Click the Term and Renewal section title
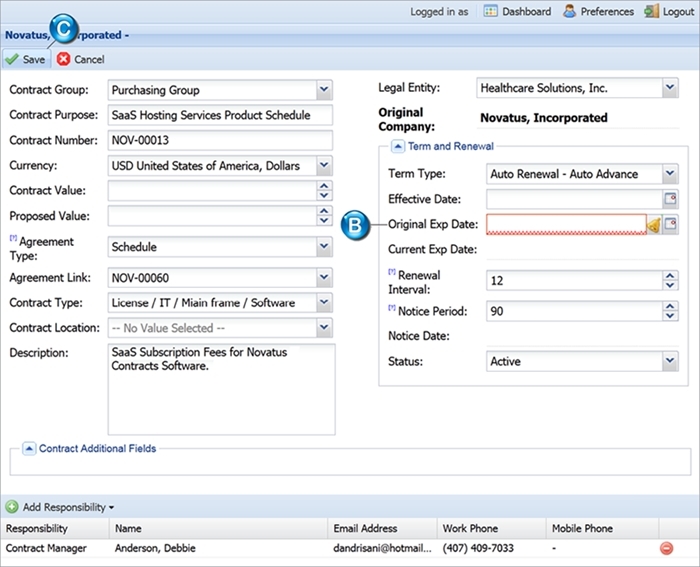Screen dimensions: 700x567 coord(451,146)
